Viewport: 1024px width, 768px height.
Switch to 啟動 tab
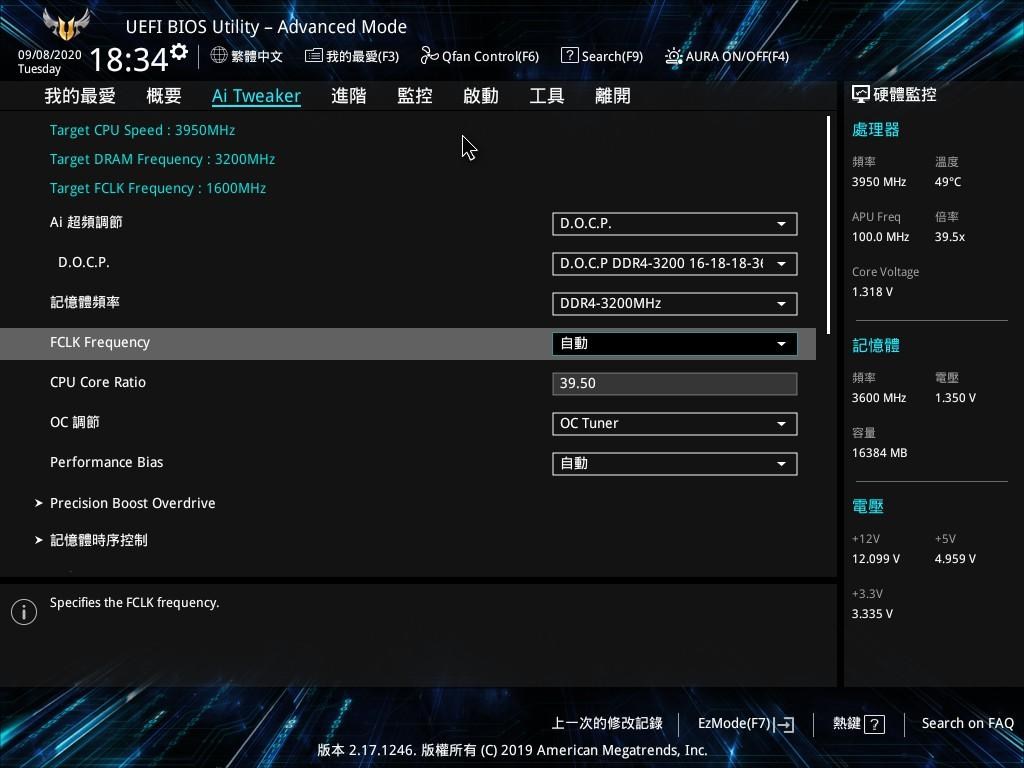(x=481, y=96)
